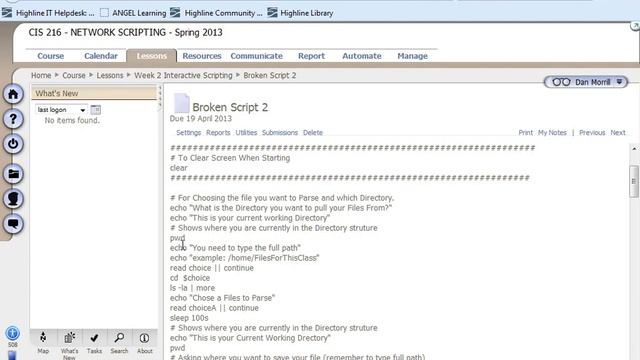The width and height of the screenshot is (640, 360).
Task: Click the Delete link
Action: pyautogui.click(x=313, y=133)
